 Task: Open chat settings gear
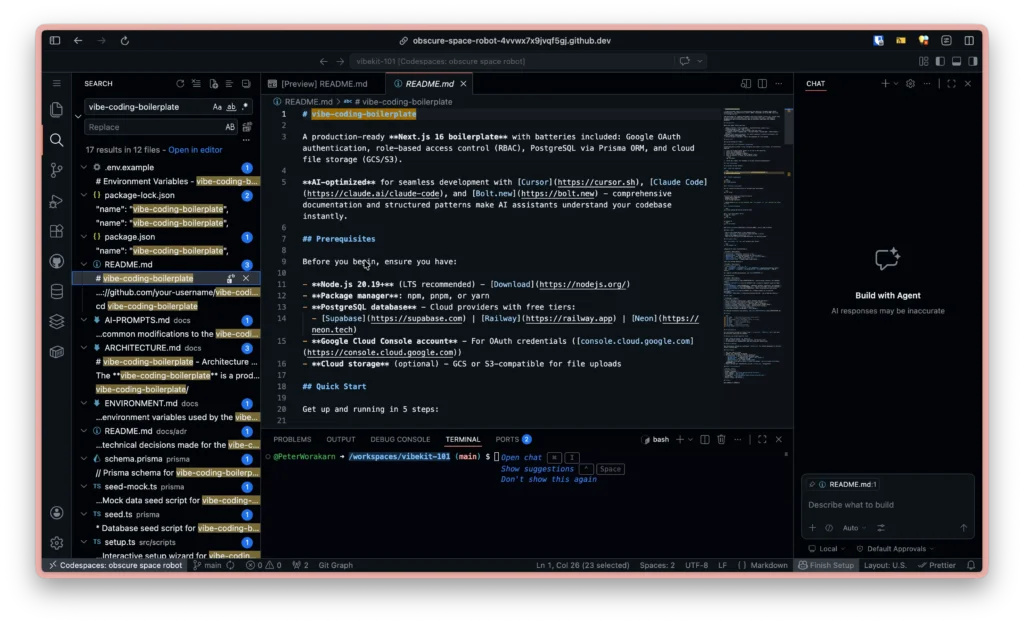coord(910,84)
